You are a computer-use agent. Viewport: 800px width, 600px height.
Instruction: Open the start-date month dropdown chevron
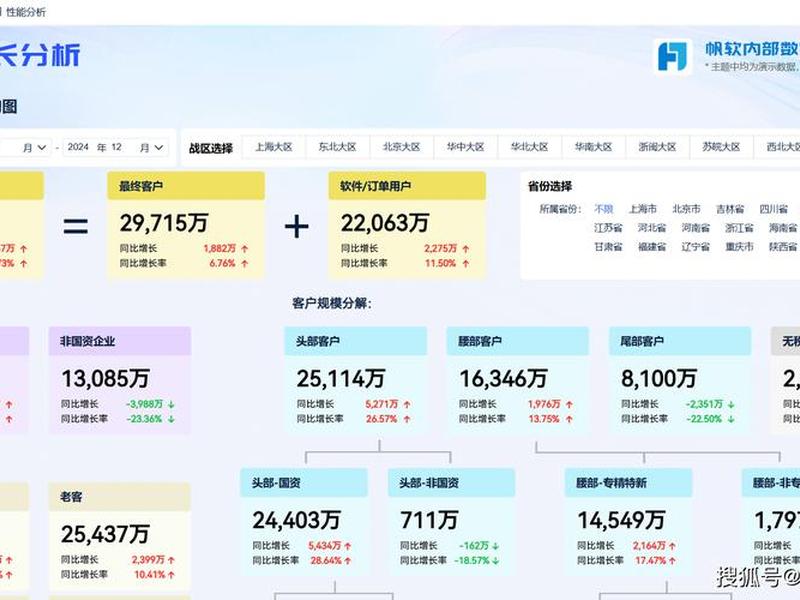coord(42,147)
